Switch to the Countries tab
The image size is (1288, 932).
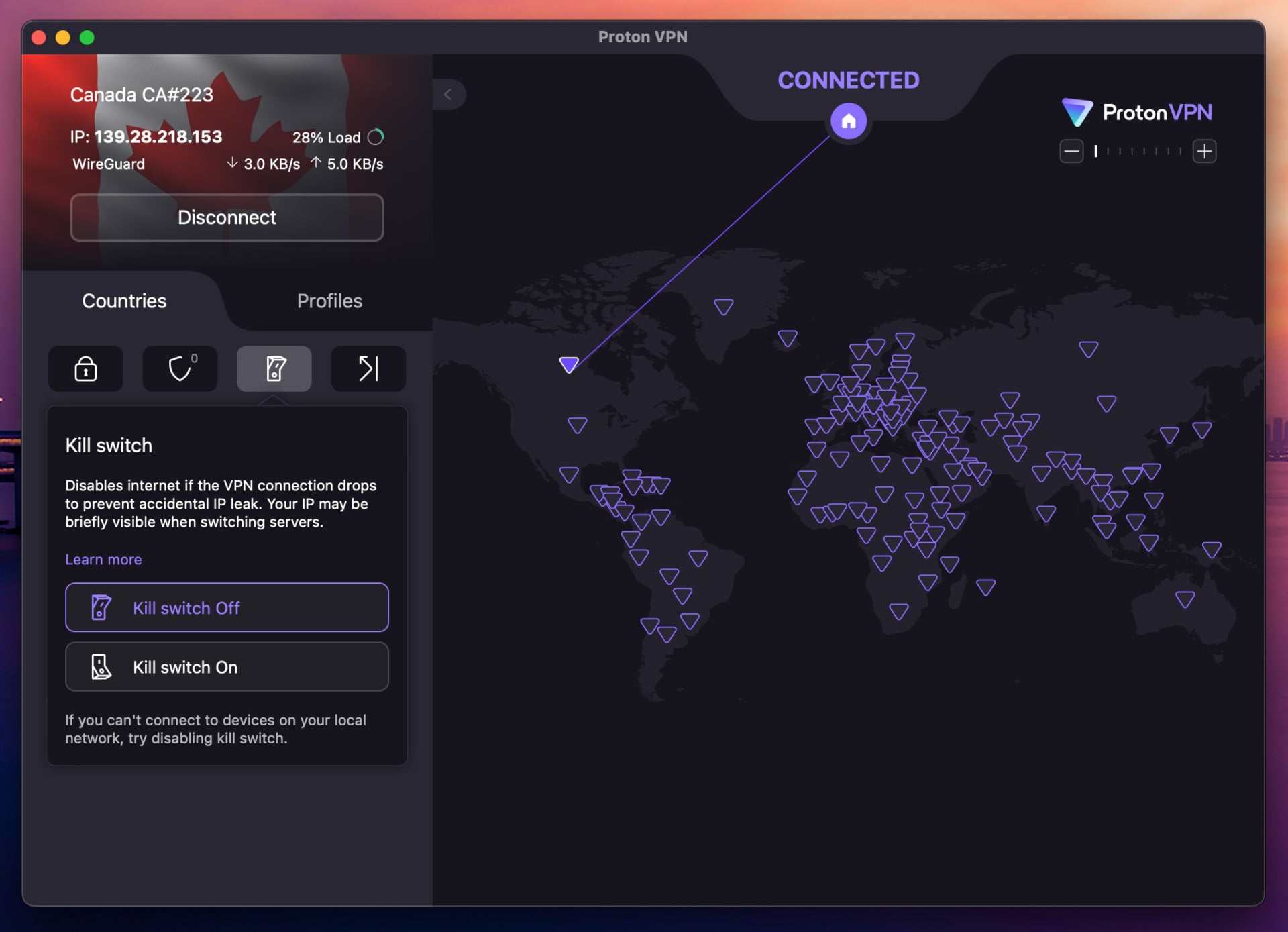[124, 301]
